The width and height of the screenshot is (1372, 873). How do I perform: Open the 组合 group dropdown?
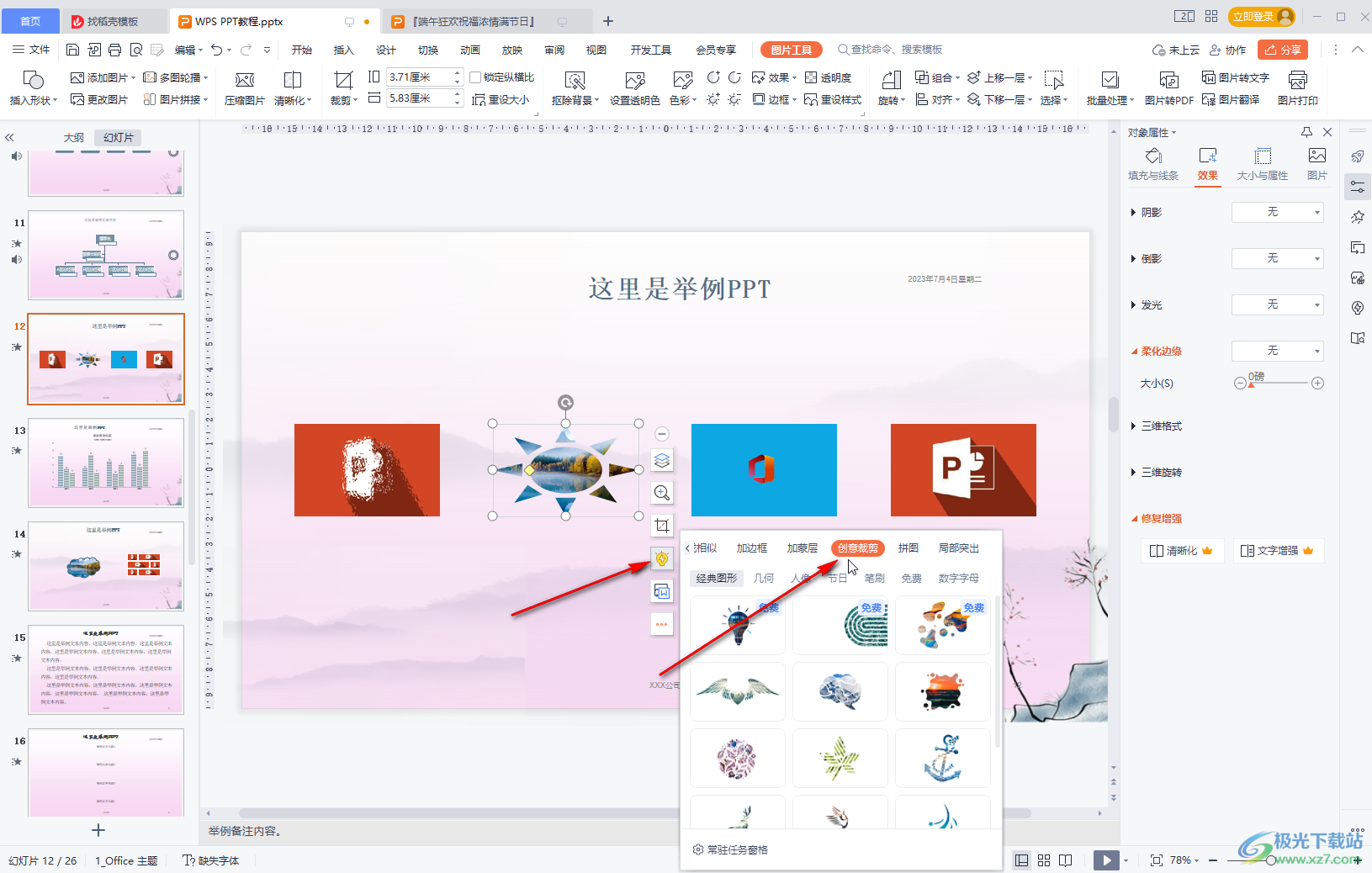pos(937,77)
